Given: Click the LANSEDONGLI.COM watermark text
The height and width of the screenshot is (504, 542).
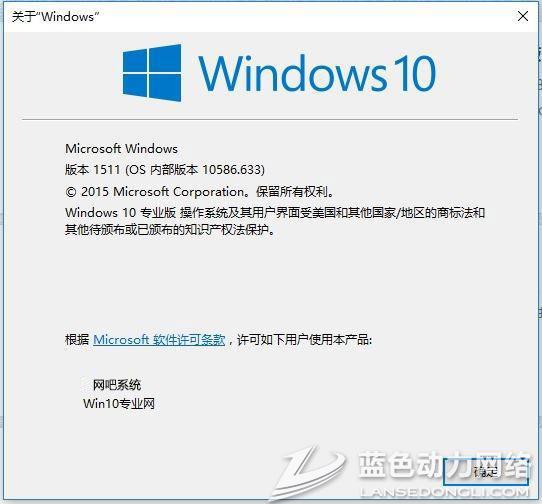Looking at the screenshot, I should (x=445, y=492).
